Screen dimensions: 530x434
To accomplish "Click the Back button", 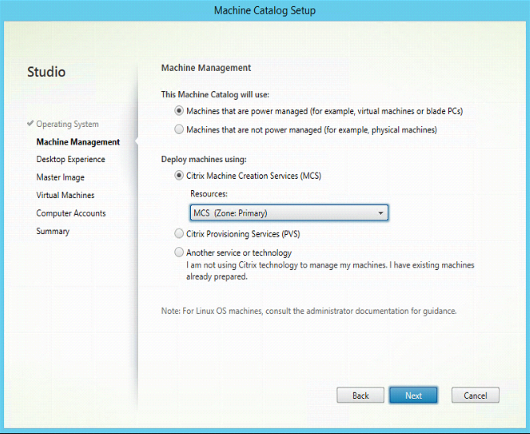I will (x=360, y=395).
